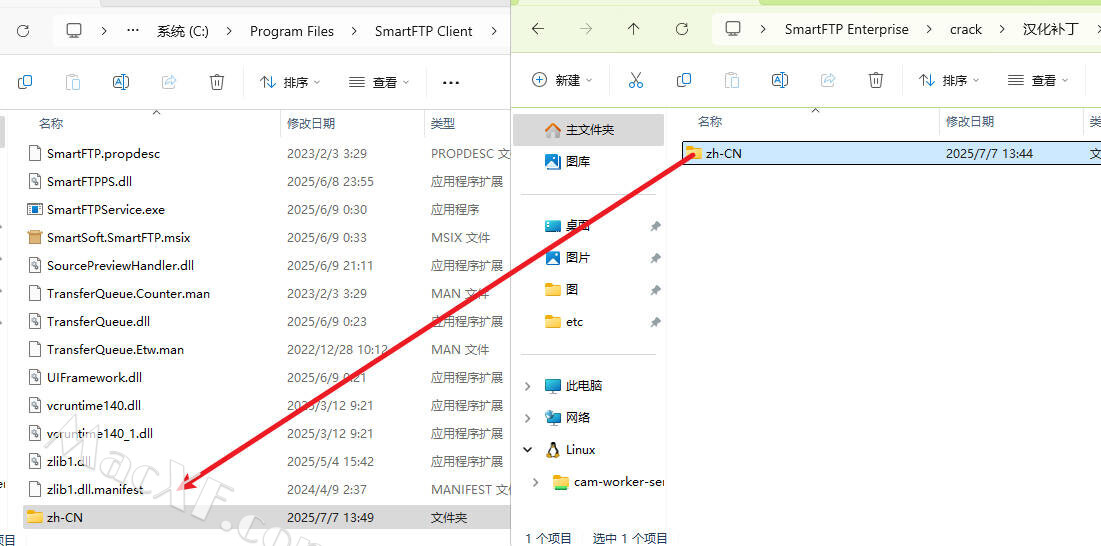1101x546 pixels.
Task: Click the cut scissors icon in the right window
Action: point(636,80)
